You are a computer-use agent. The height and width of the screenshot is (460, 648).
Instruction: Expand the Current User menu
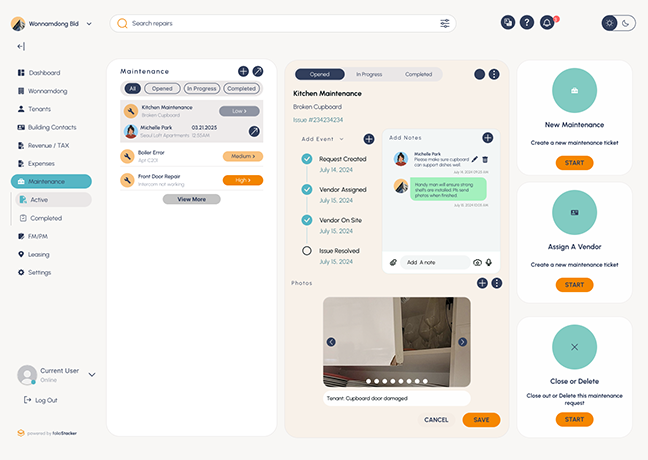click(92, 375)
